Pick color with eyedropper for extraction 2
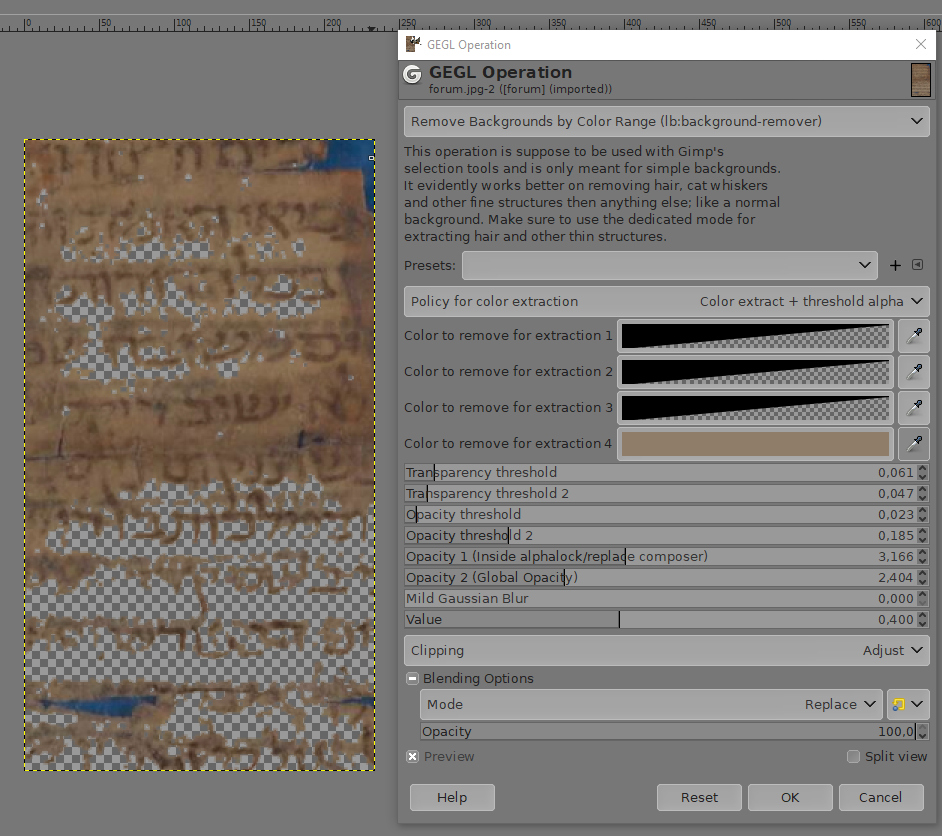This screenshot has height=836, width=942. point(913,372)
